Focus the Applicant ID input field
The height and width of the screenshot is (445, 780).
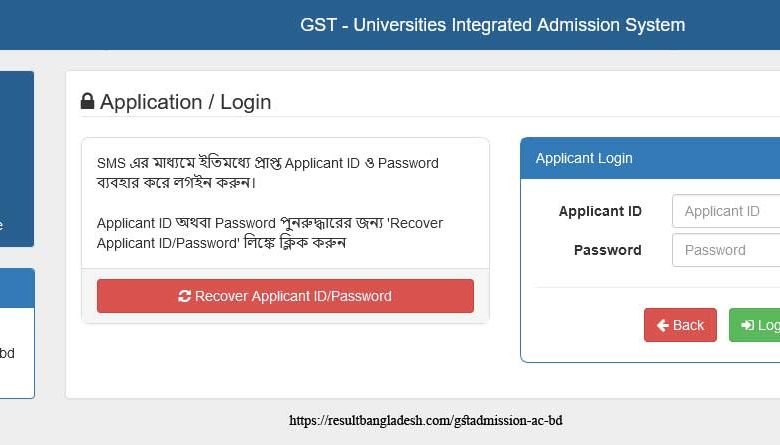click(x=727, y=211)
